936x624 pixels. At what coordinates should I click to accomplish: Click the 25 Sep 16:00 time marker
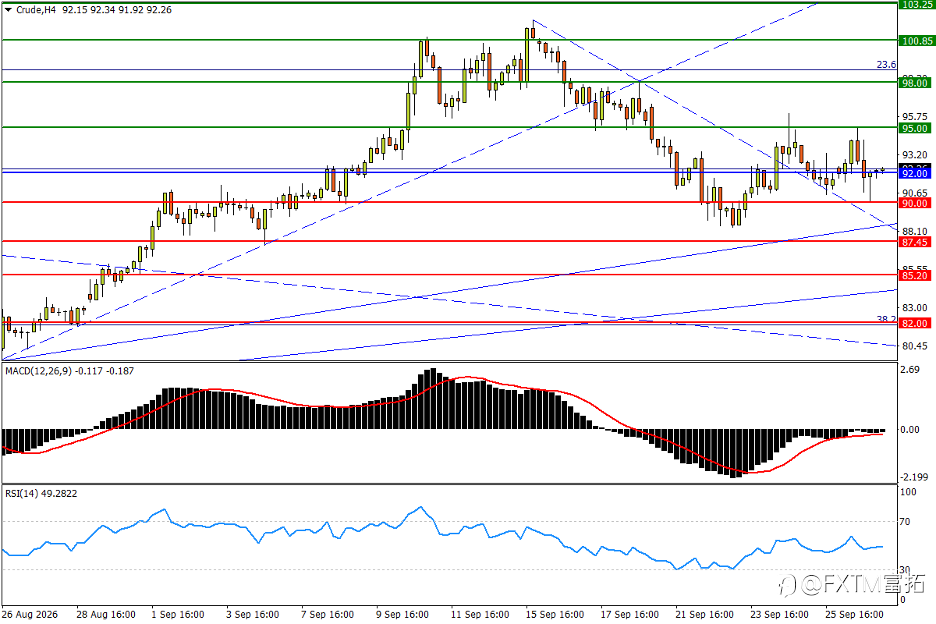[x=854, y=614]
